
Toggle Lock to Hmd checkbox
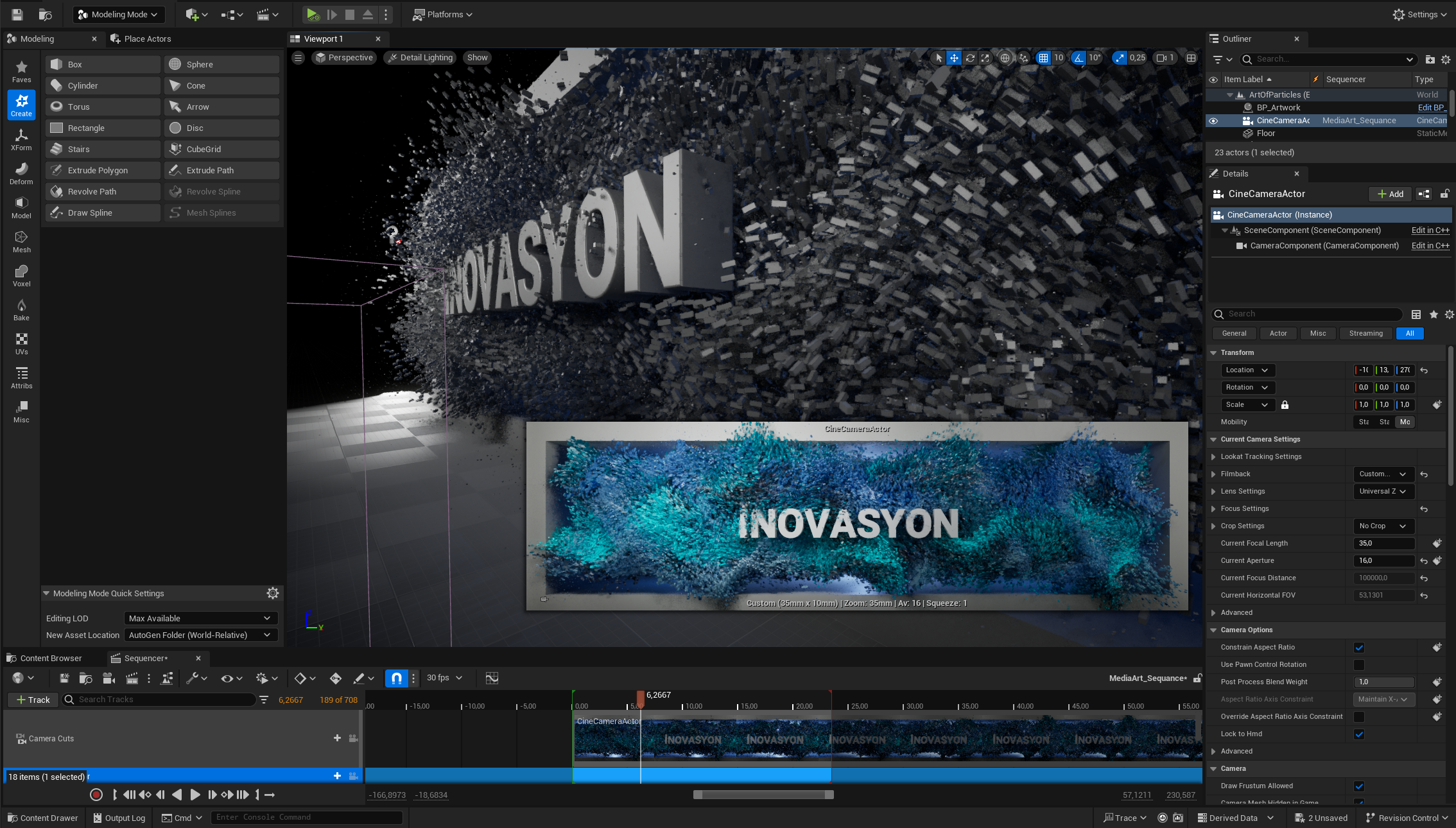[1359, 734]
